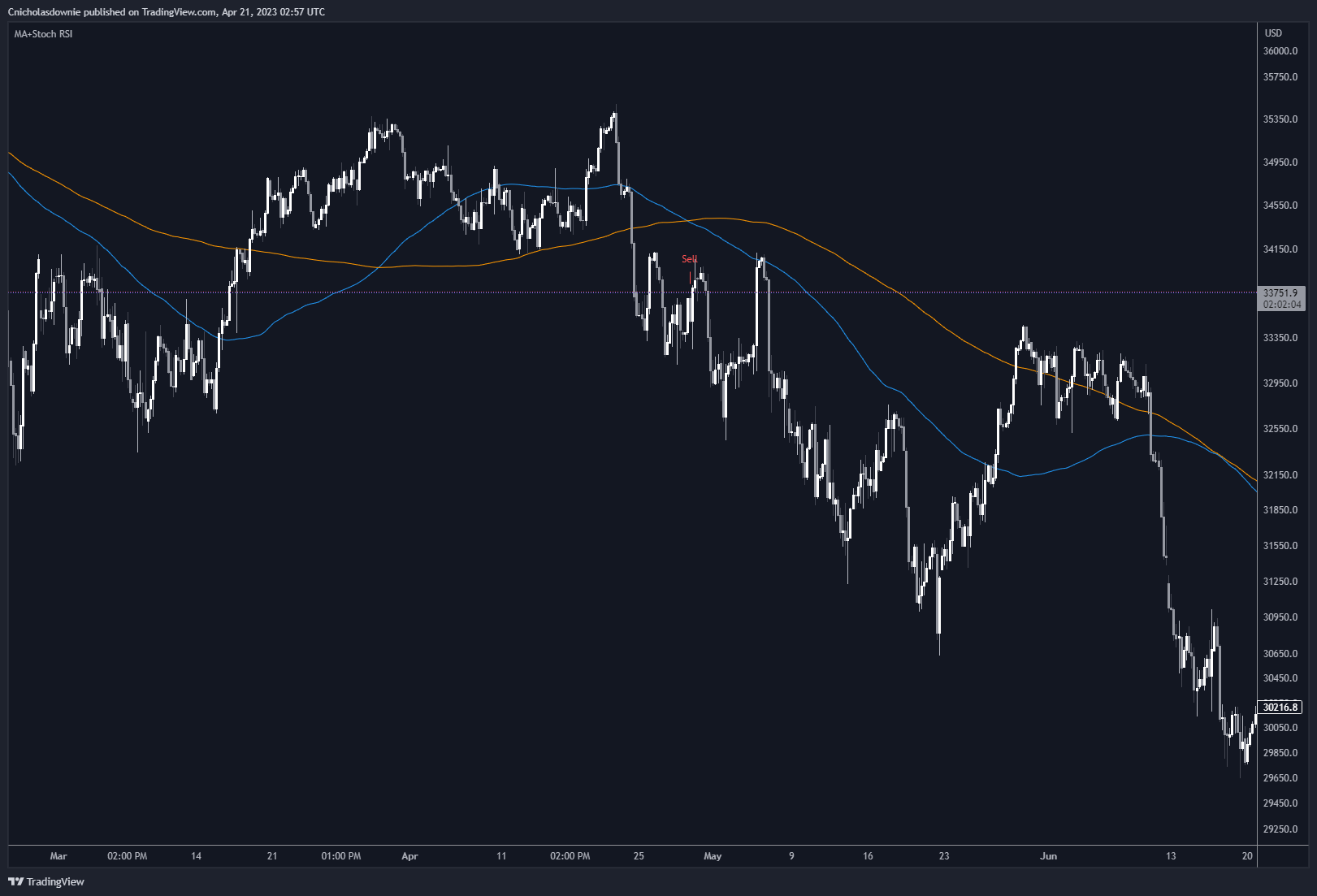The width and height of the screenshot is (1317, 896).
Task: Click the 33350.0 price axis label
Action: pyautogui.click(x=1280, y=338)
